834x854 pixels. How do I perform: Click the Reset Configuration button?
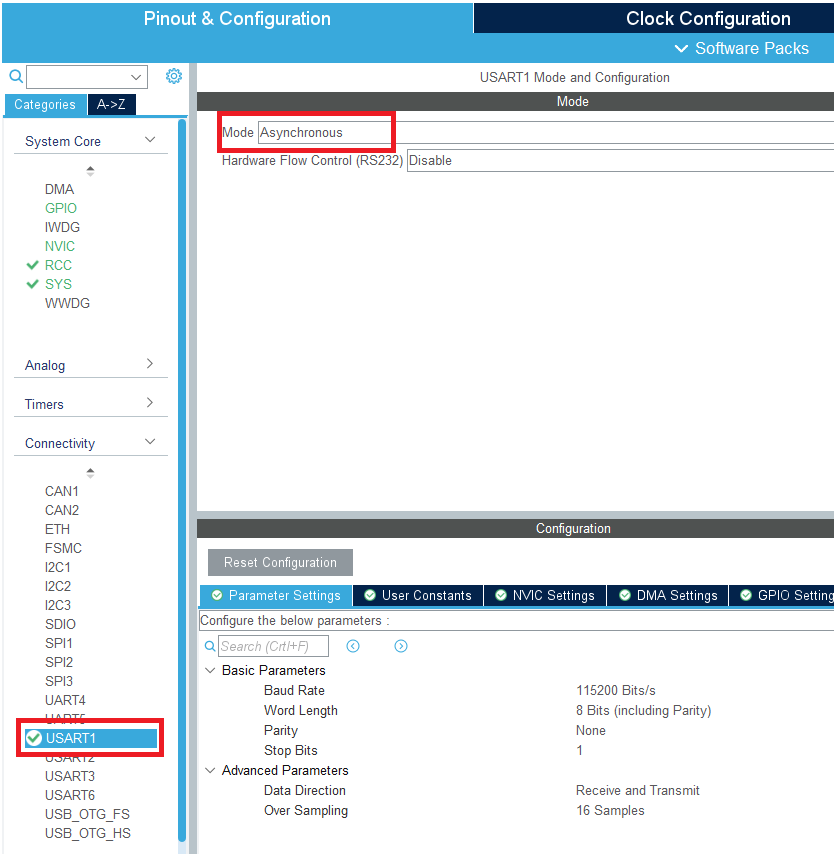281,563
